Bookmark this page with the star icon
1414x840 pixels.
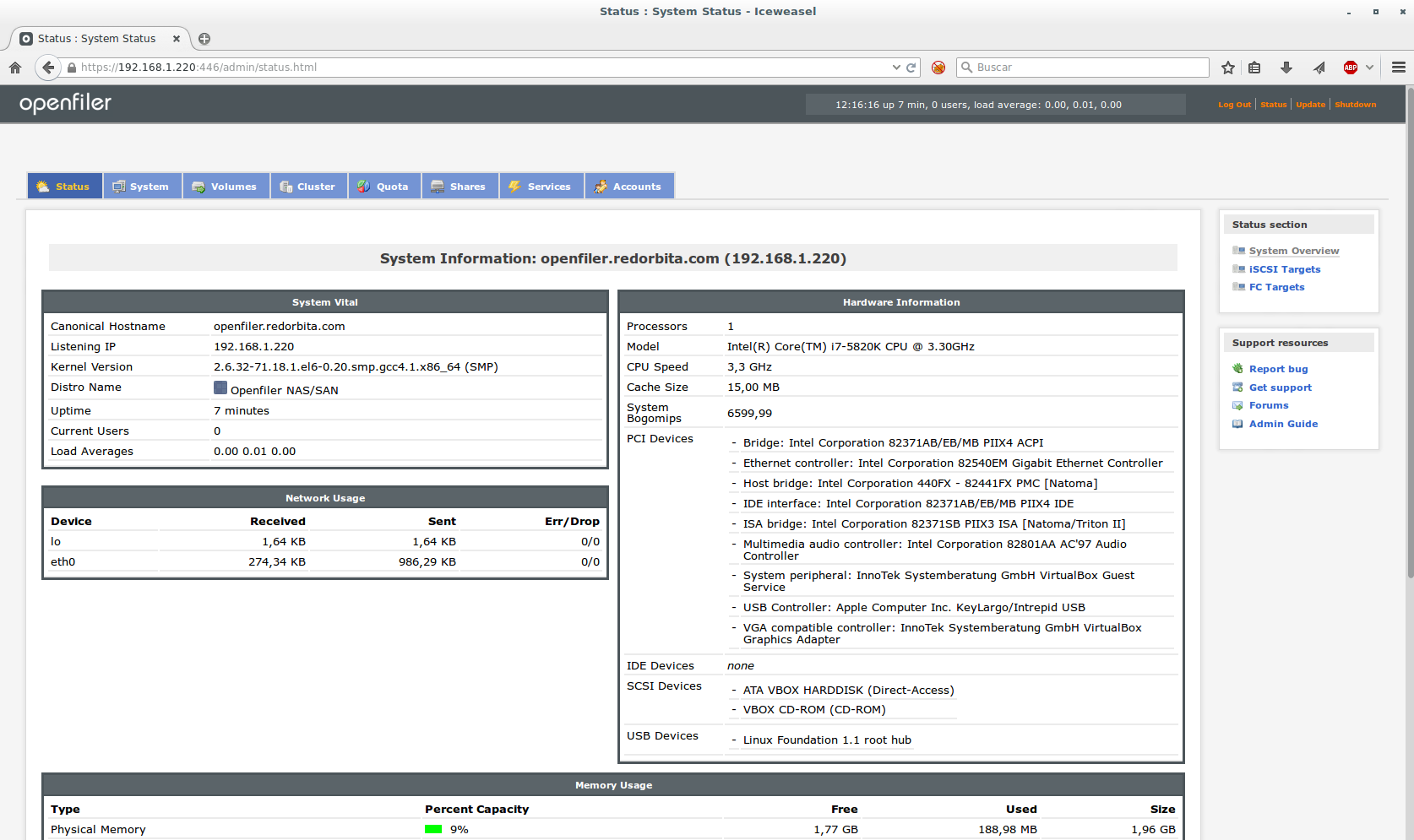coord(1228,68)
